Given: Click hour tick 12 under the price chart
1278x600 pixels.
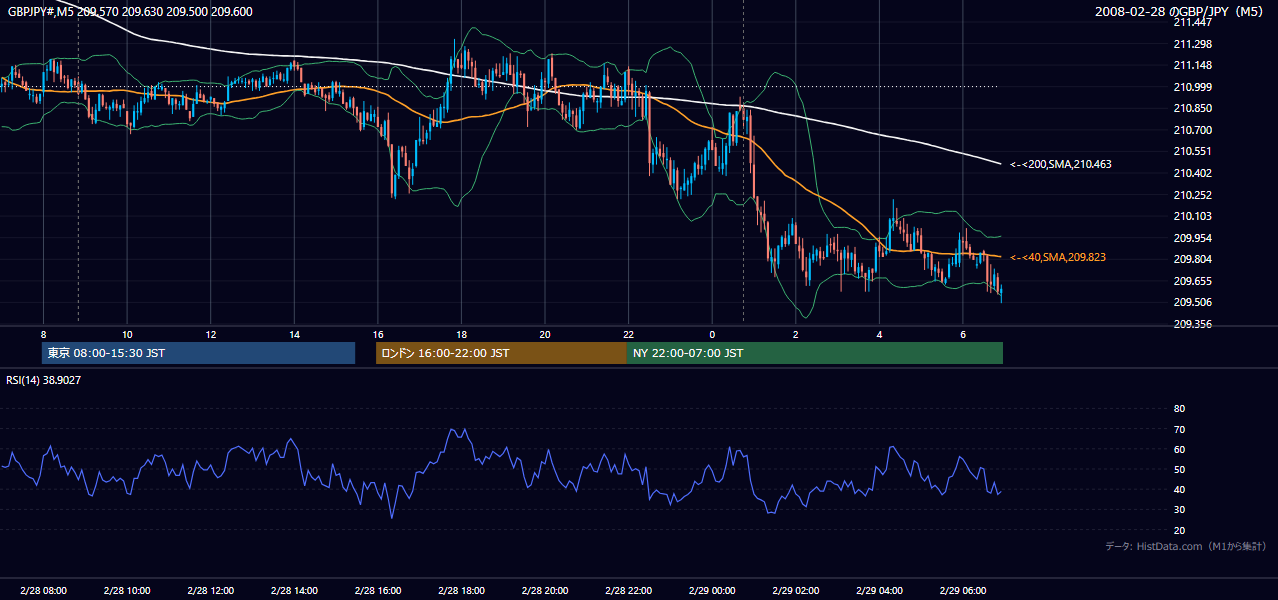Looking at the screenshot, I should coord(210,333).
